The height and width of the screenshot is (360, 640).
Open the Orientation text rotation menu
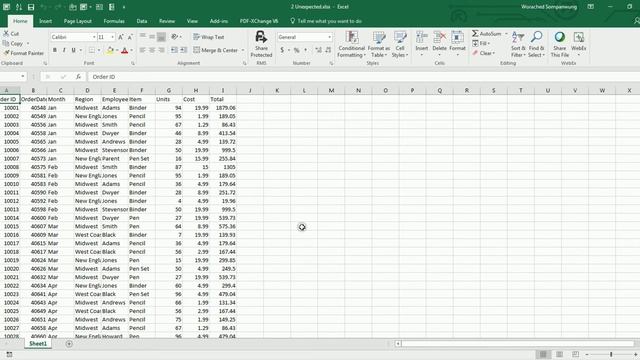point(176,37)
